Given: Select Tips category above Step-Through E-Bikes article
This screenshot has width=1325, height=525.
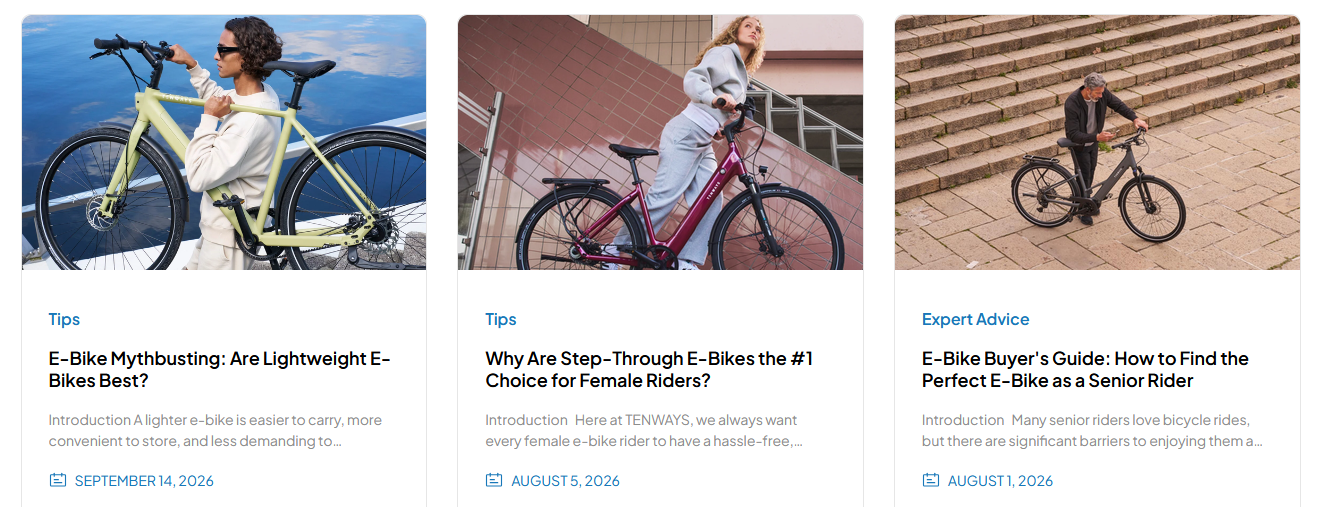Looking at the screenshot, I should pos(501,319).
